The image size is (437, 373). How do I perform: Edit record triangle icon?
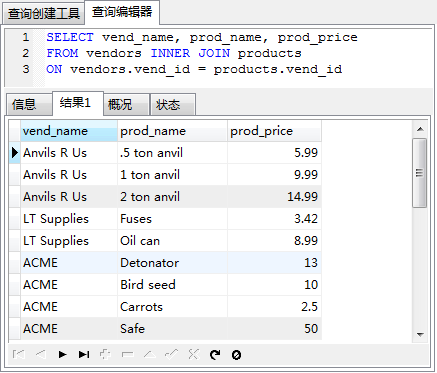click(149, 354)
